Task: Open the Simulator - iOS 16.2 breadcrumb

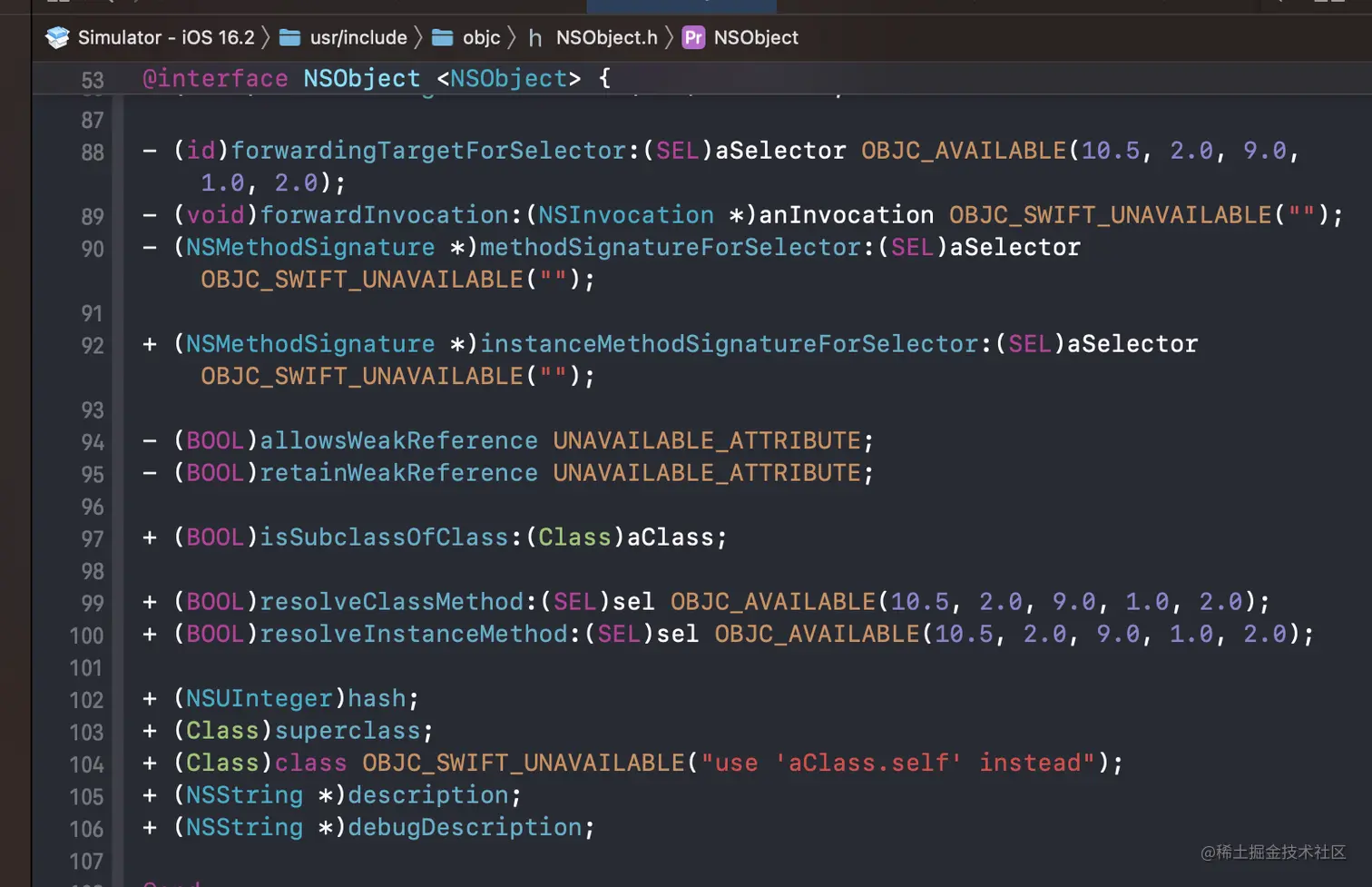Action: pos(166,37)
